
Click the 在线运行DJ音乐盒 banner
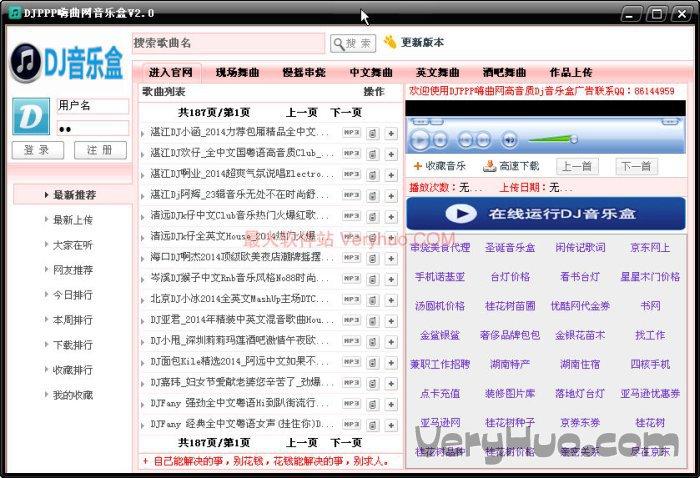(x=546, y=213)
